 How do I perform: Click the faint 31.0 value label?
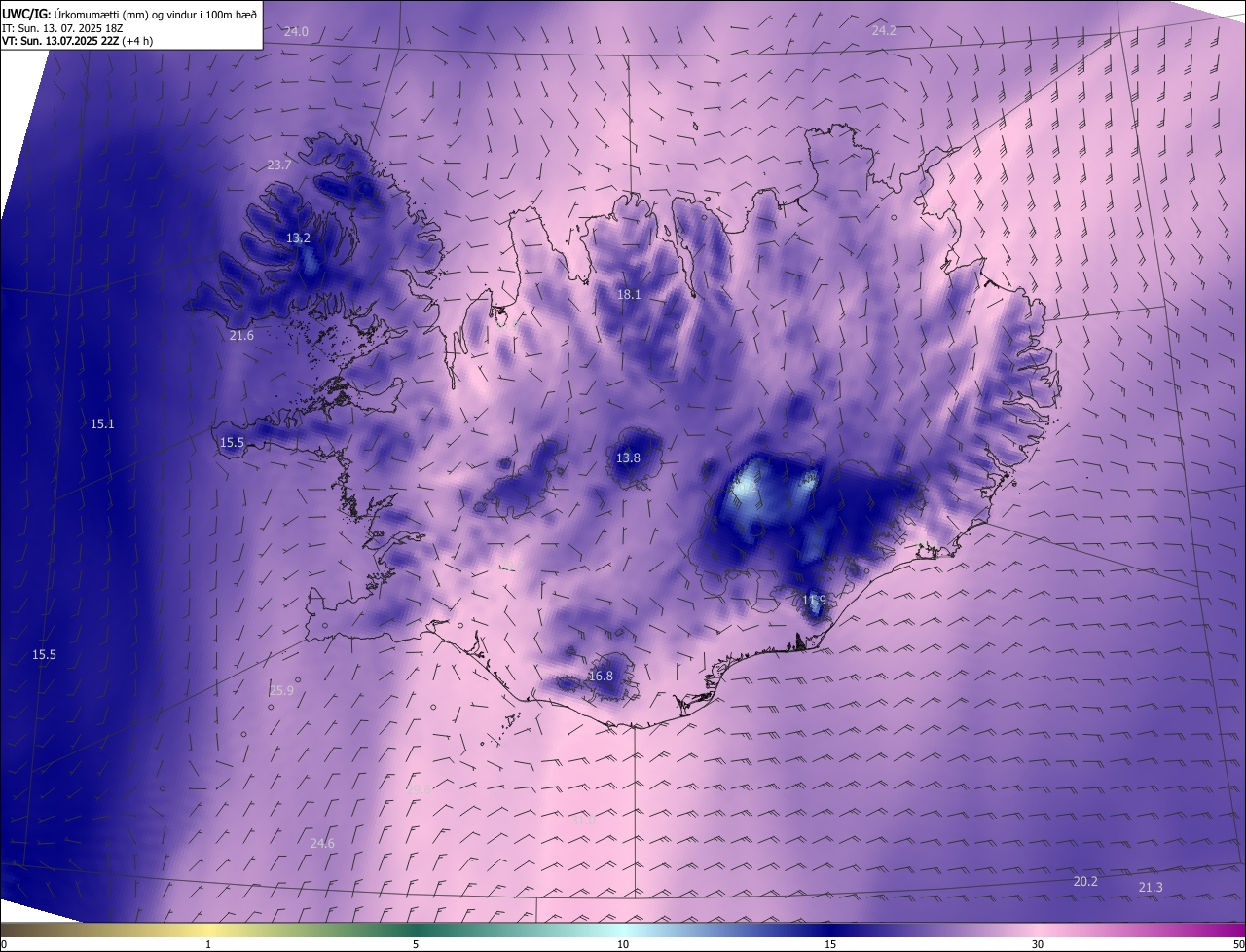pos(582,821)
